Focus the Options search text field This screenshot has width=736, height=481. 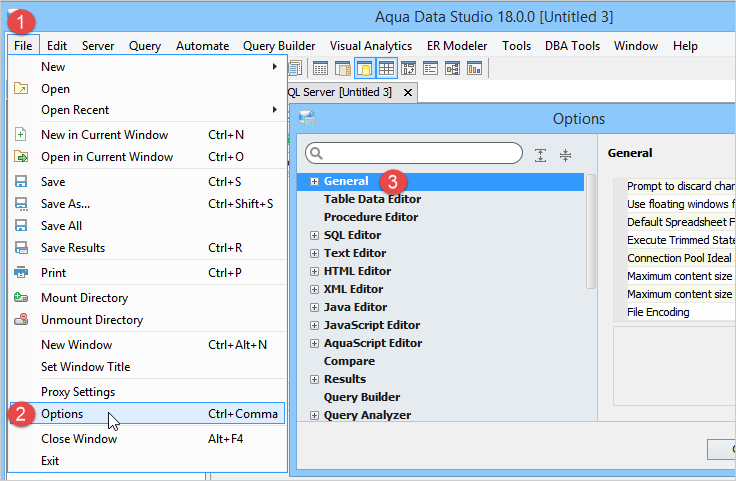point(420,153)
